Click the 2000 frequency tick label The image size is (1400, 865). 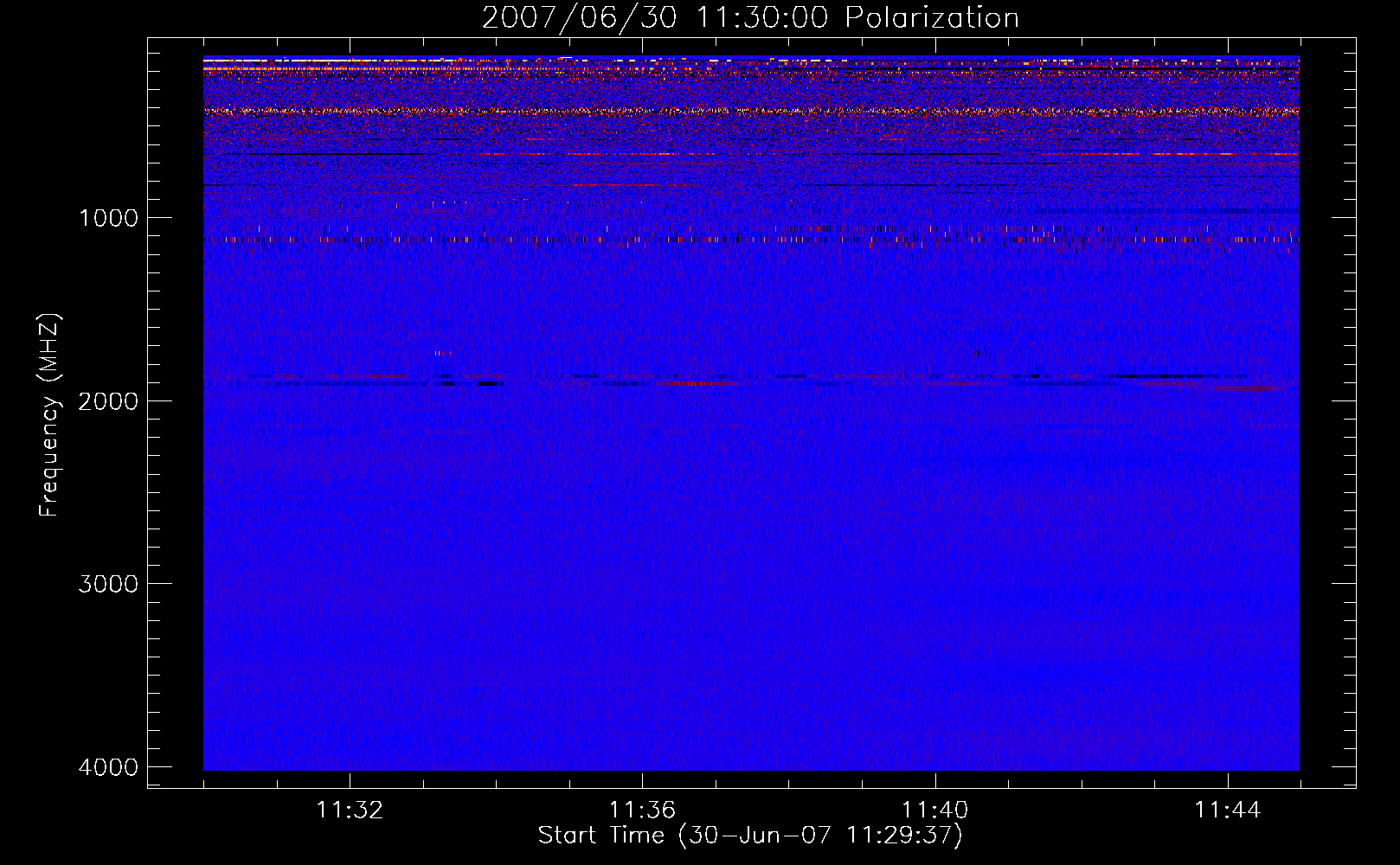coord(109,400)
